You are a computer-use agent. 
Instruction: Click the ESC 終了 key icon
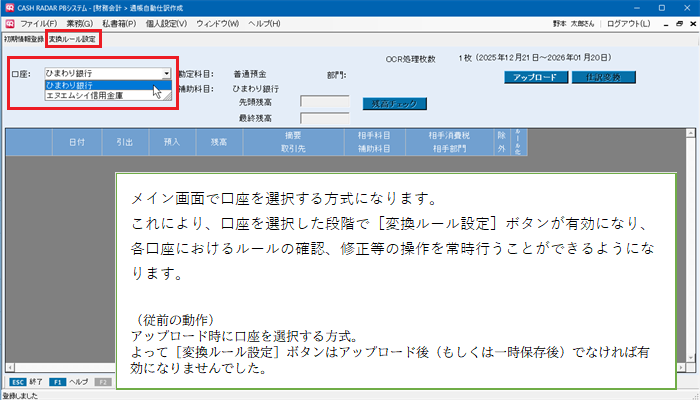[17, 382]
